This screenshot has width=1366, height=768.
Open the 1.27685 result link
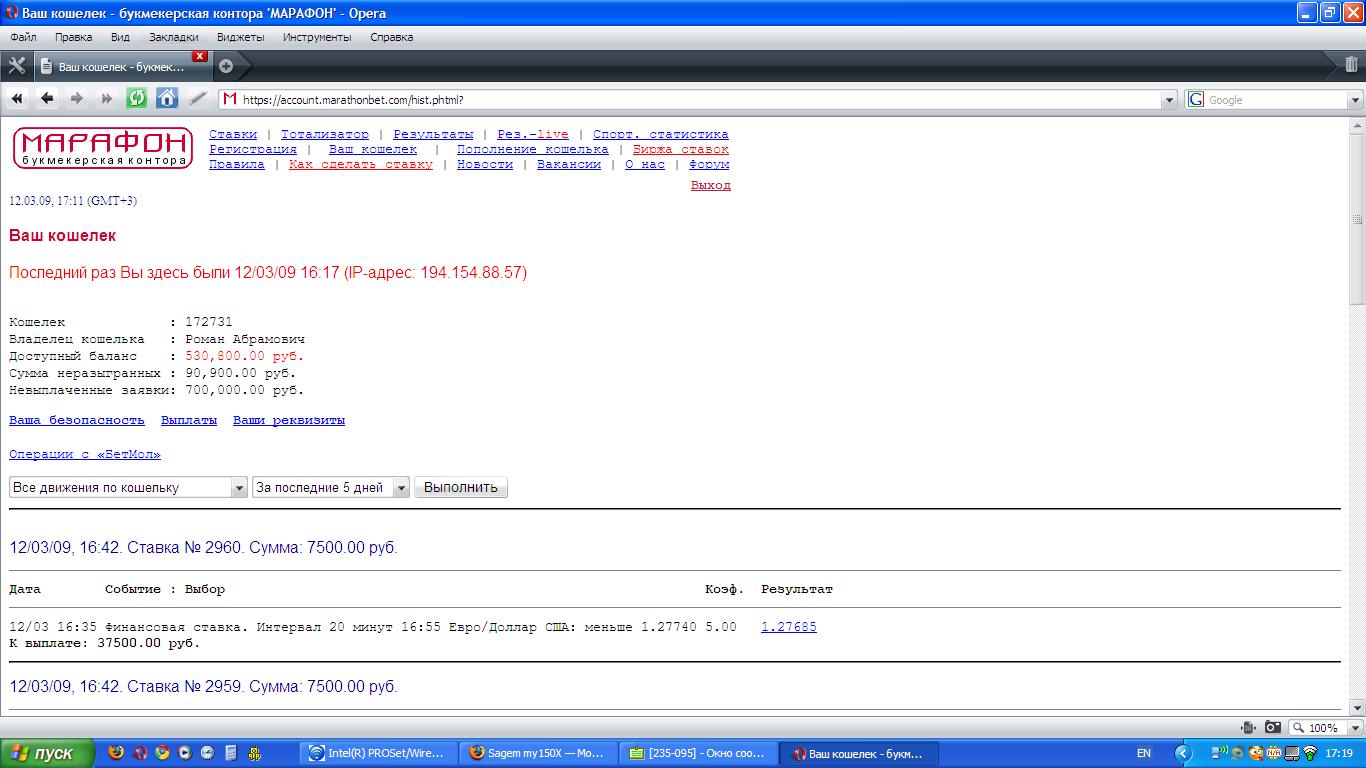click(x=789, y=627)
